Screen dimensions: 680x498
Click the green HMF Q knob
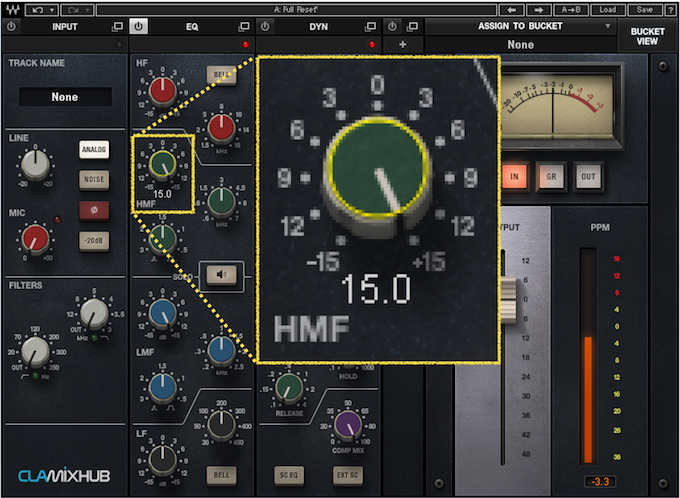(x=163, y=238)
